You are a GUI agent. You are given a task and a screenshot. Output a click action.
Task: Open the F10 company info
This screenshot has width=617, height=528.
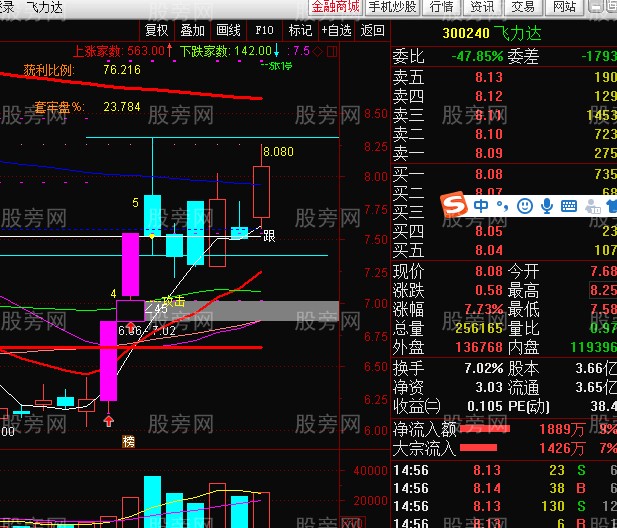click(x=264, y=30)
